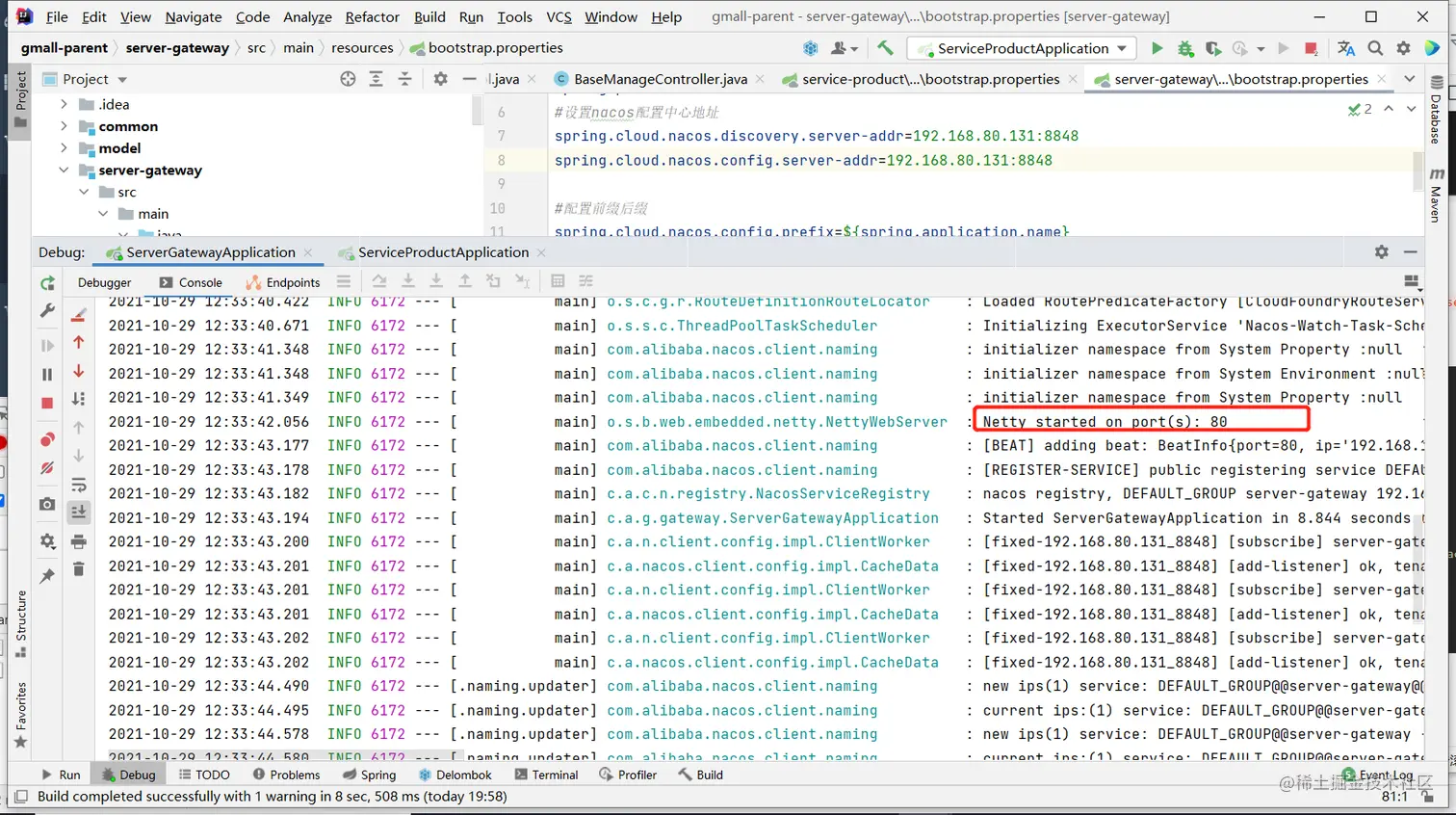The width and height of the screenshot is (1456, 815).
Task: Open the Event Log
Action: click(1378, 775)
